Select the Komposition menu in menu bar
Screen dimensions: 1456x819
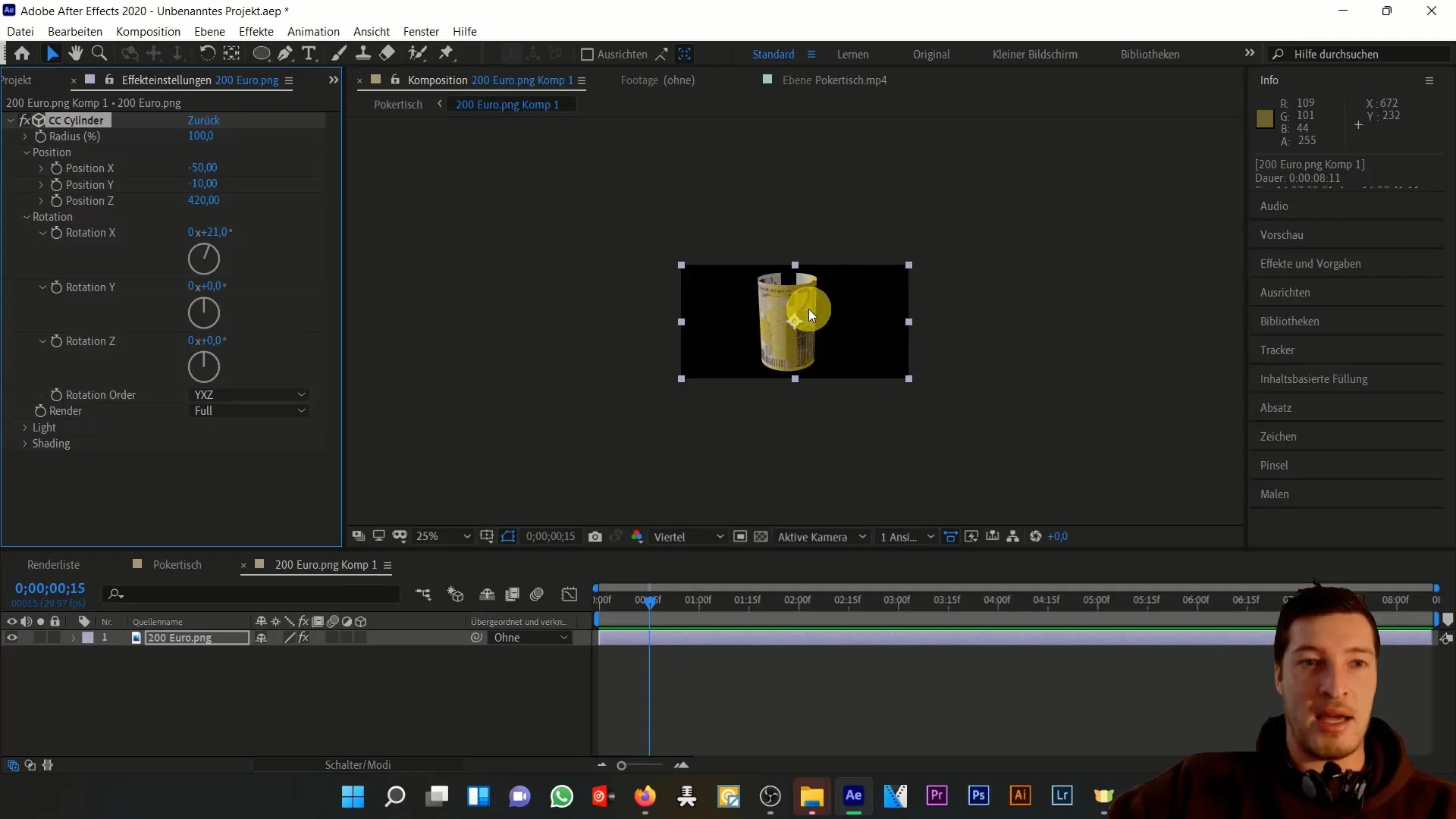(x=148, y=31)
